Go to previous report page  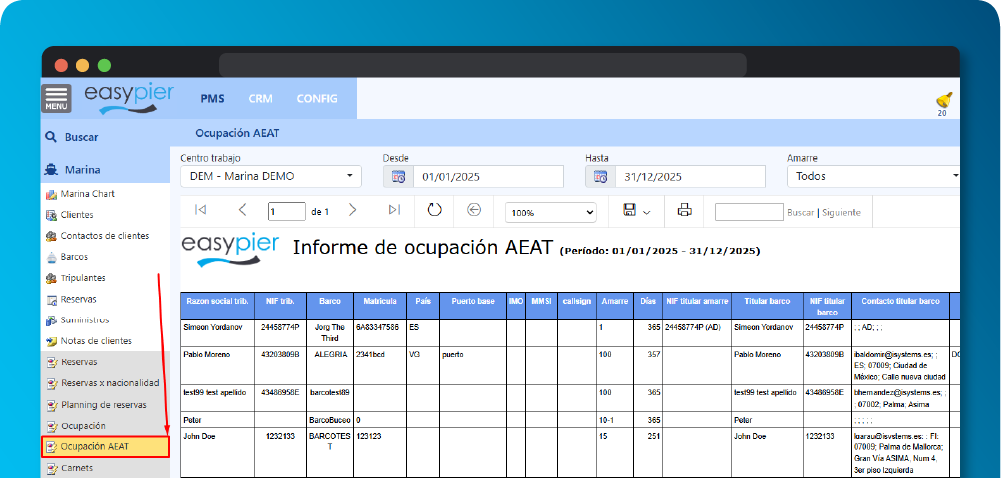pos(243,210)
